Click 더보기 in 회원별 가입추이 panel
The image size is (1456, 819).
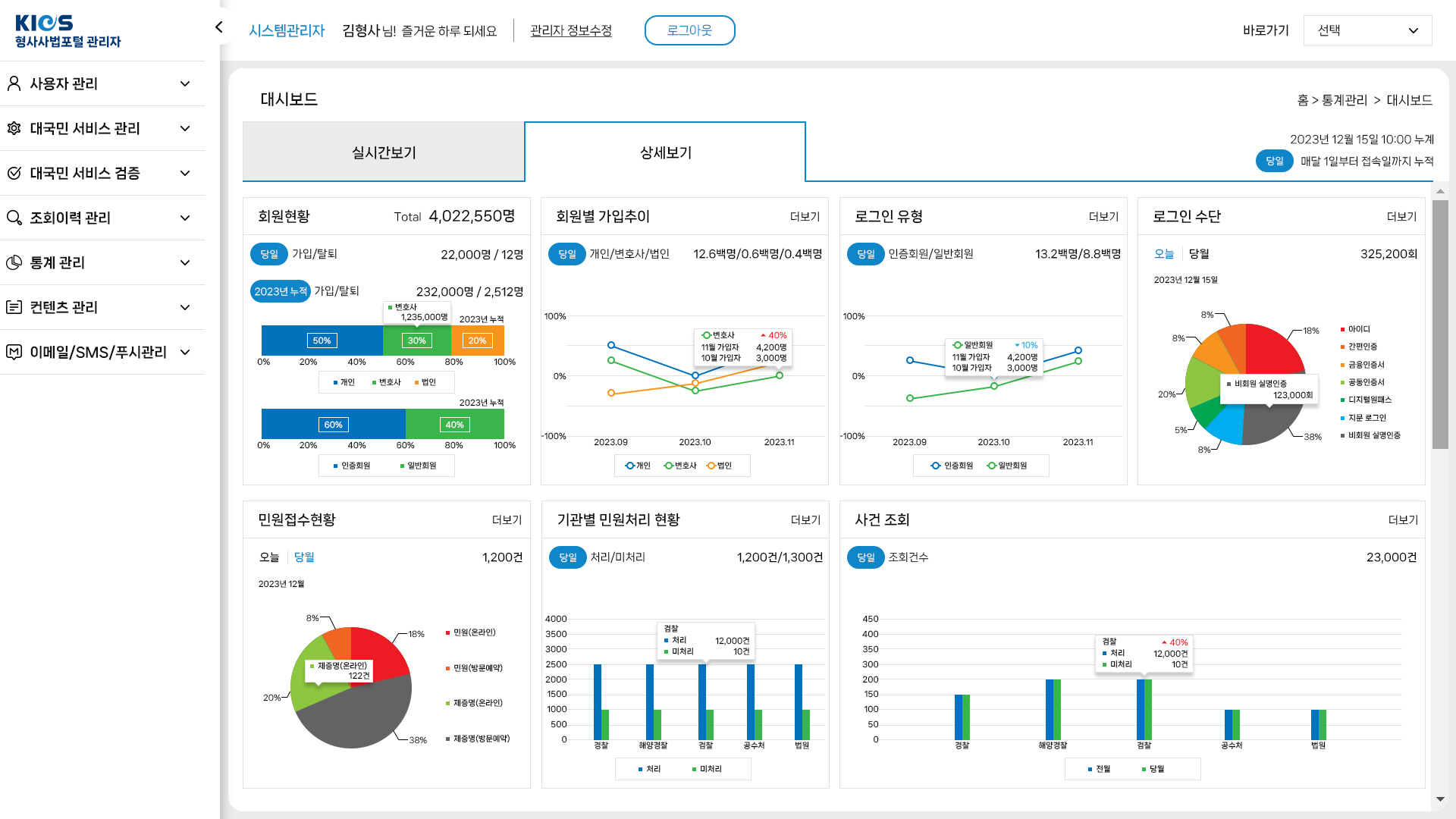click(x=805, y=217)
